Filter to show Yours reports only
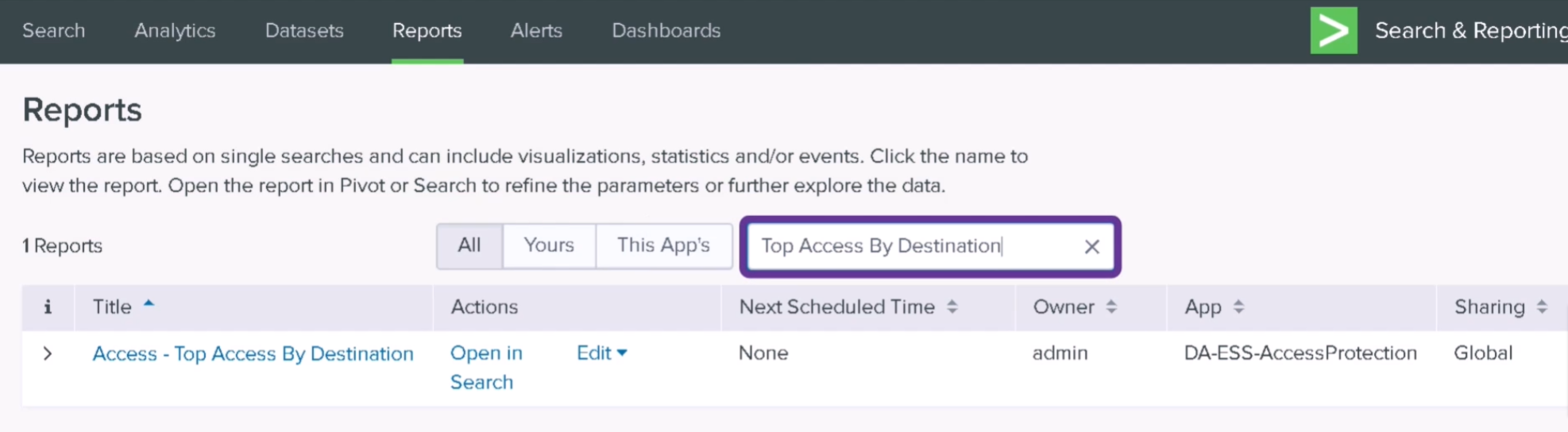This screenshot has height=432, width=1568. click(549, 245)
